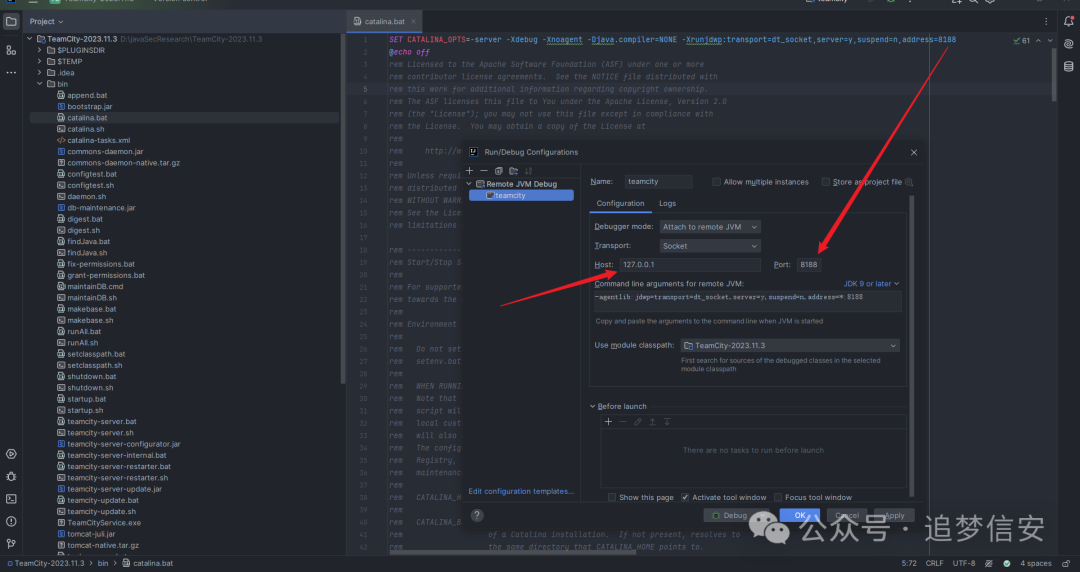Click the UTF-8 encoding status entry
Image resolution: width=1080 pixels, height=572 pixels.
tap(964, 563)
